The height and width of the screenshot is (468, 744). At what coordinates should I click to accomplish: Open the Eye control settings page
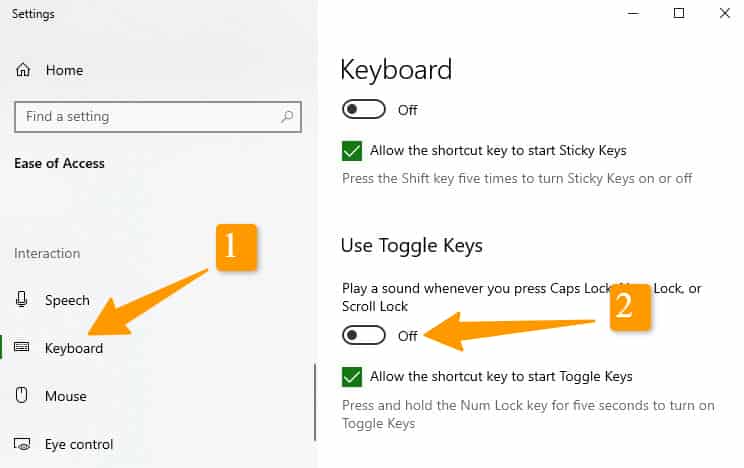pyautogui.click(x=79, y=444)
